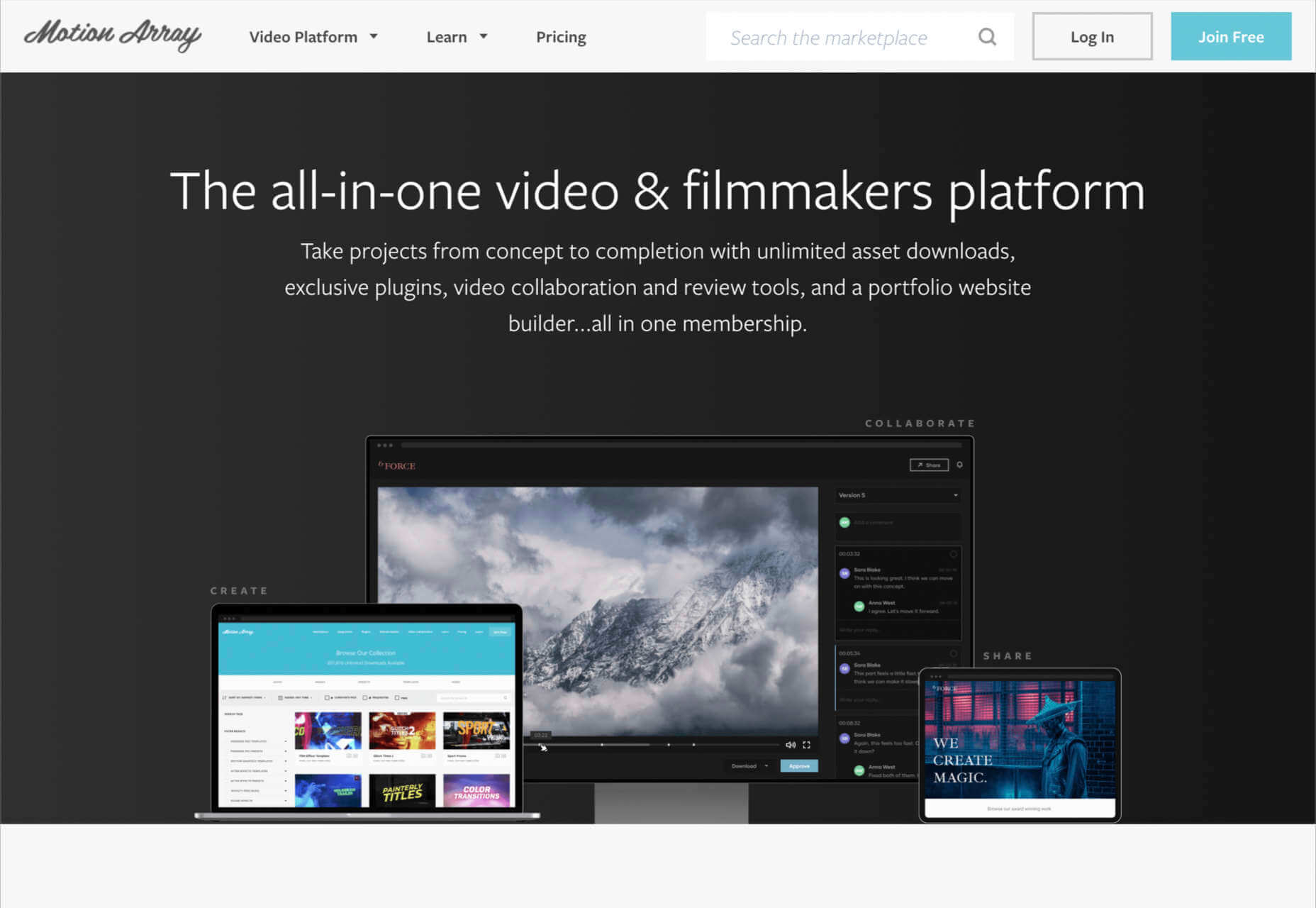Click the mountain video preview
1316x908 pixels.
(598, 611)
